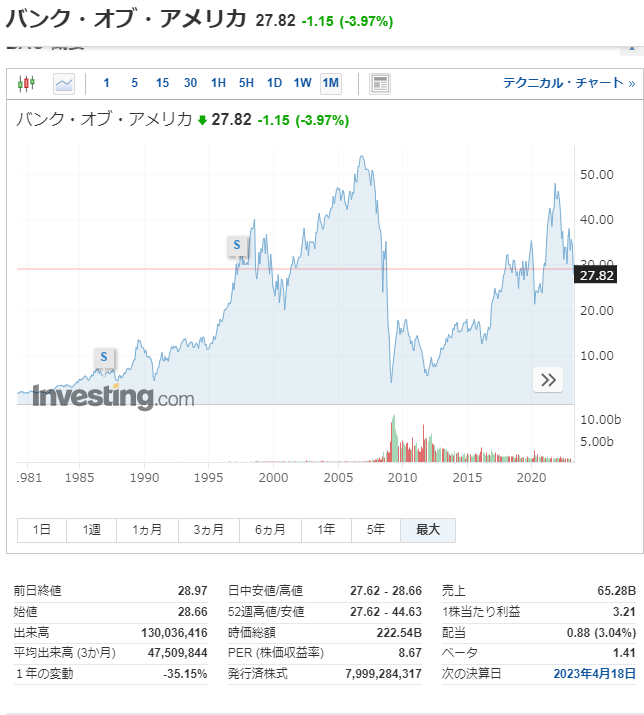Open the chart layout table icon

tap(379, 84)
